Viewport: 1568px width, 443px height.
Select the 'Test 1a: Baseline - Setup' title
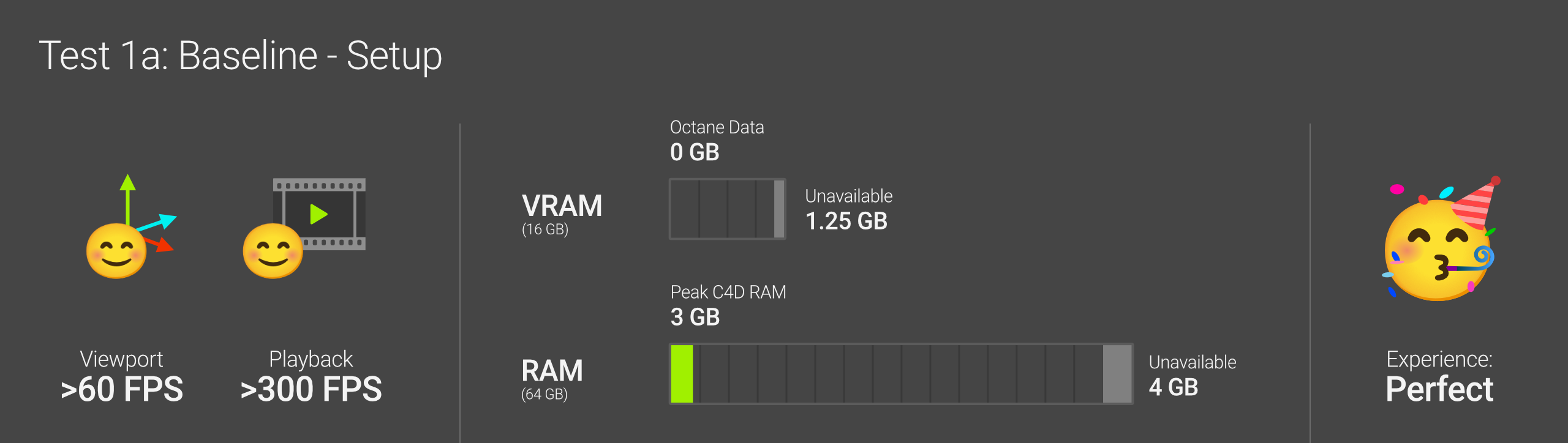click(240, 56)
